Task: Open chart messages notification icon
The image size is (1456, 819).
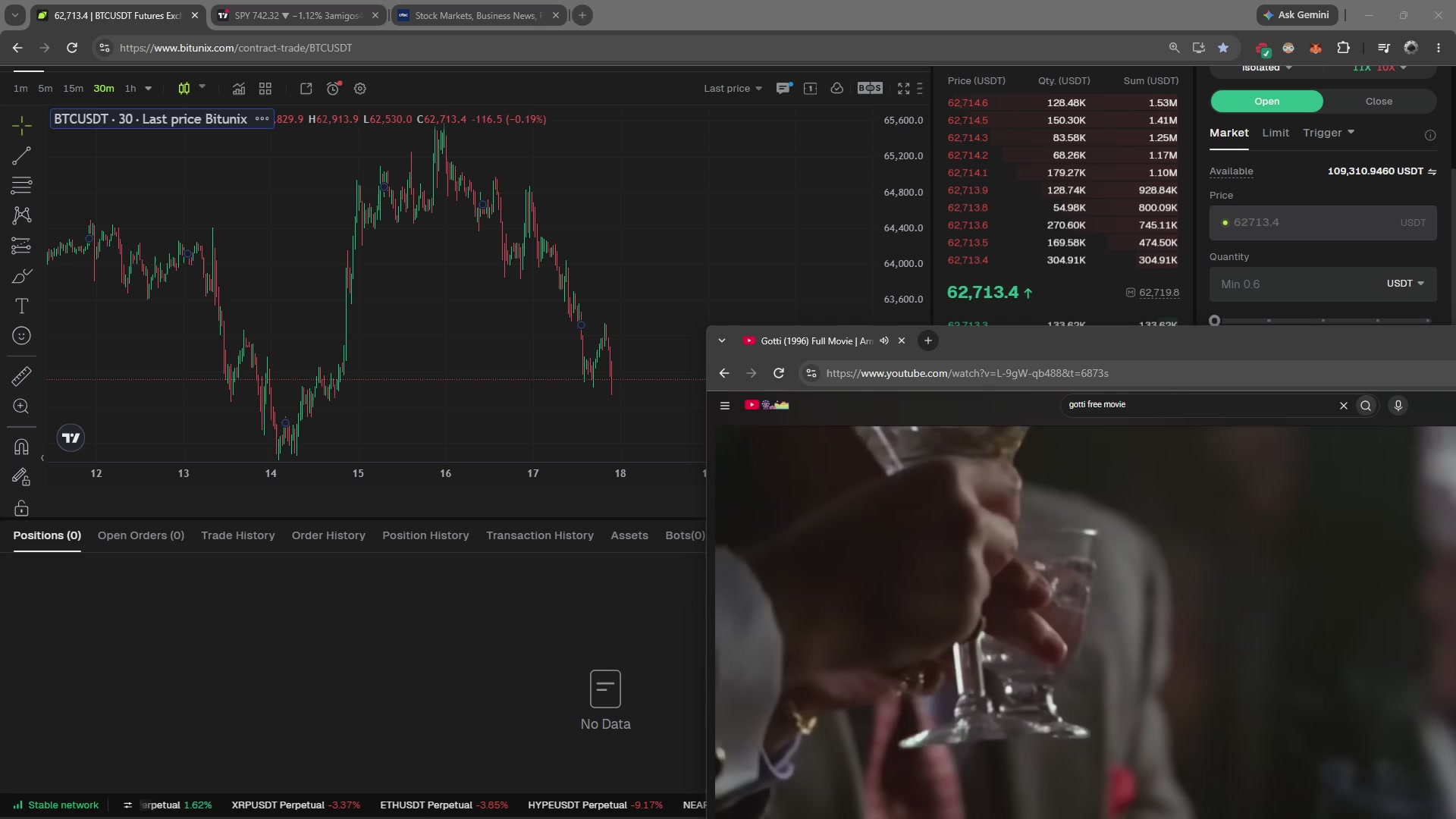Action: [x=783, y=89]
